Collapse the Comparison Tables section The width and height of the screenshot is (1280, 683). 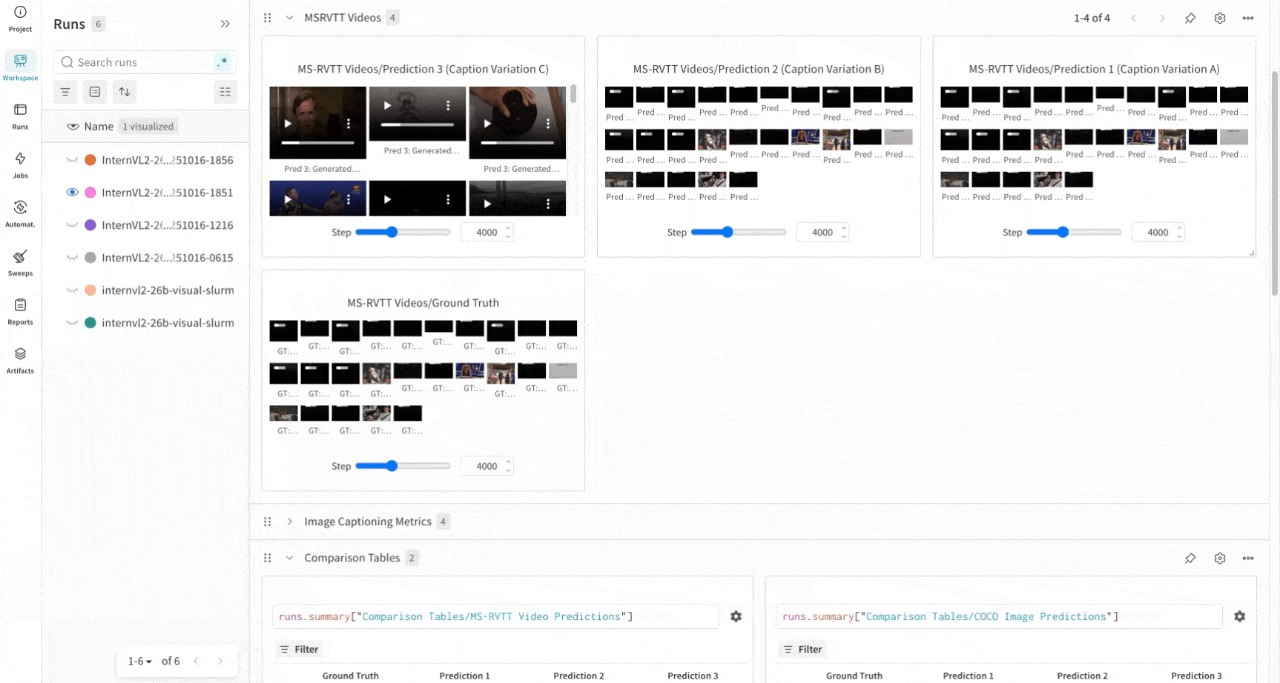(290, 557)
